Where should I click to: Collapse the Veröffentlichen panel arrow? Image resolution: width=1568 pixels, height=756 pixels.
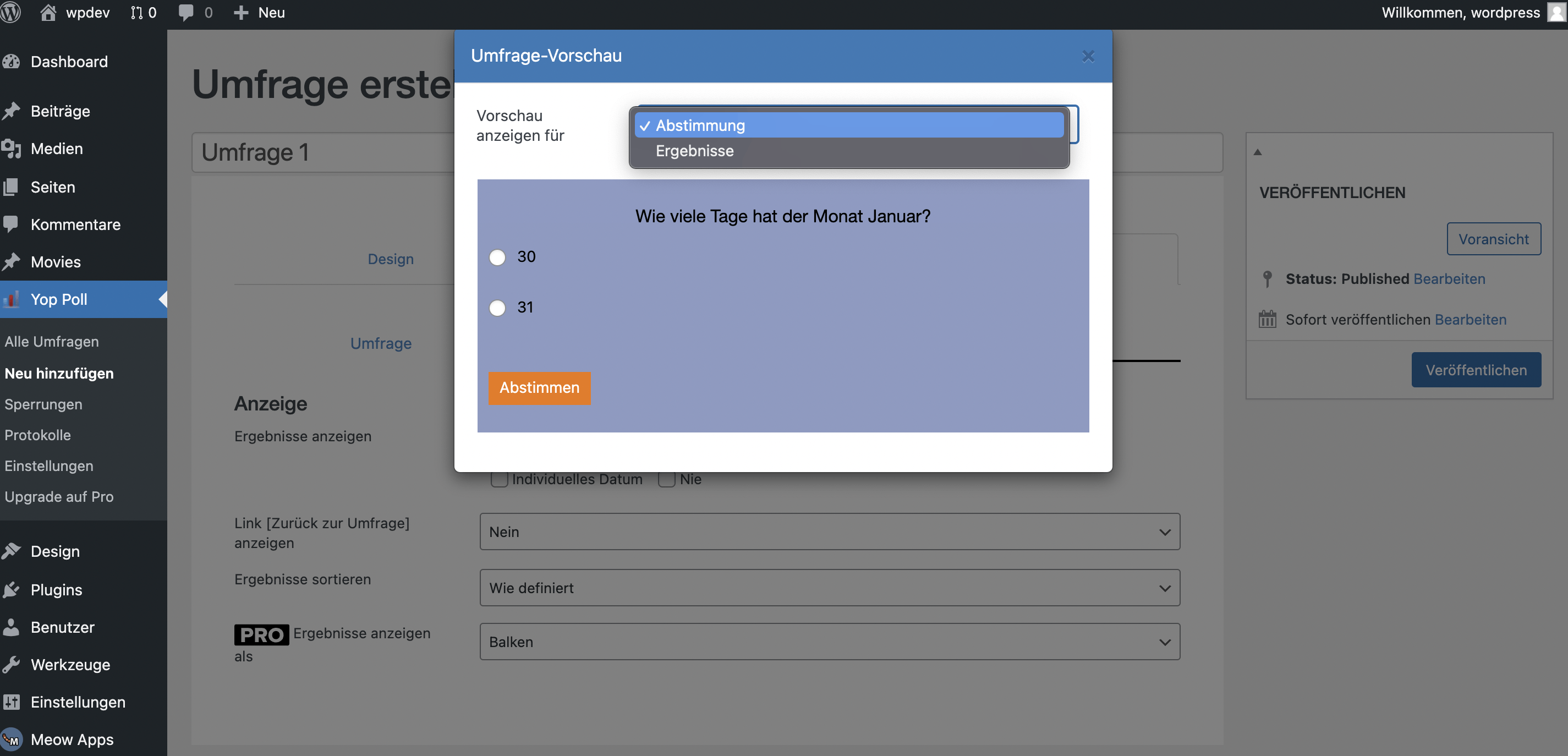click(1258, 152)
